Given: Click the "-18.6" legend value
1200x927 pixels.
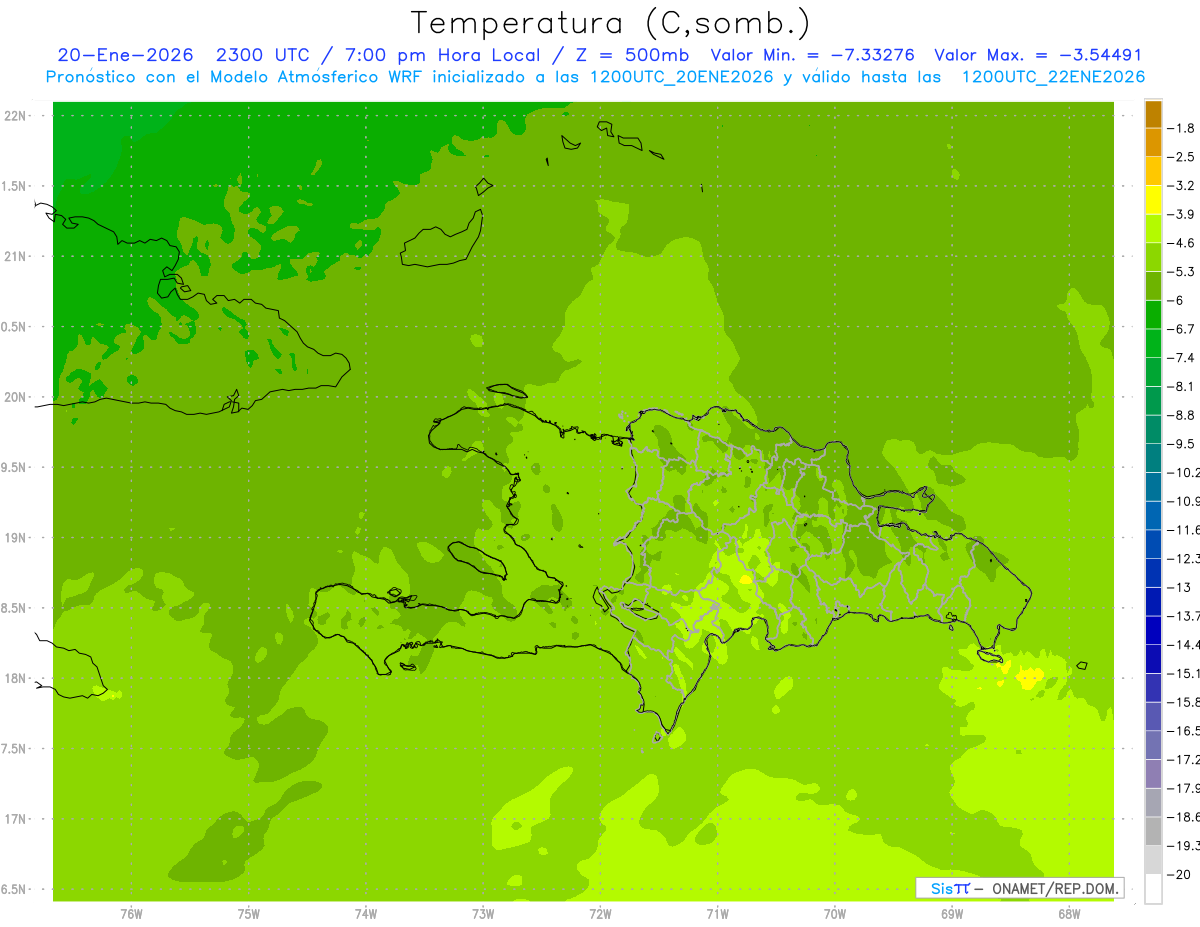Looking at the screenshot, I should pyautogui.click(x=1185, y=817).
